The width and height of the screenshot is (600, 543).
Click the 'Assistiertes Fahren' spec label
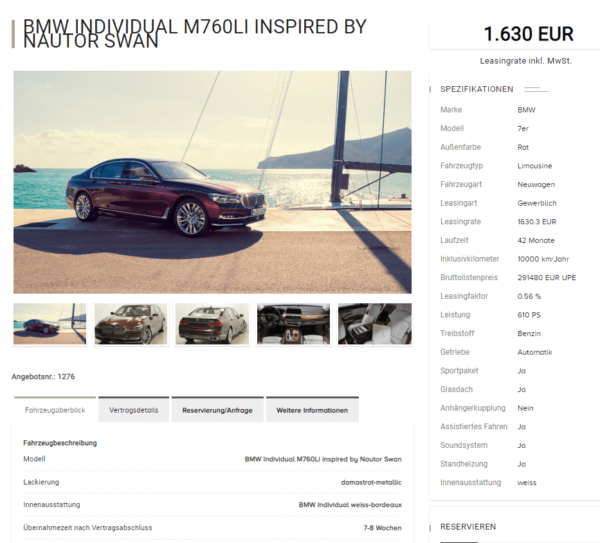[474, 427]
